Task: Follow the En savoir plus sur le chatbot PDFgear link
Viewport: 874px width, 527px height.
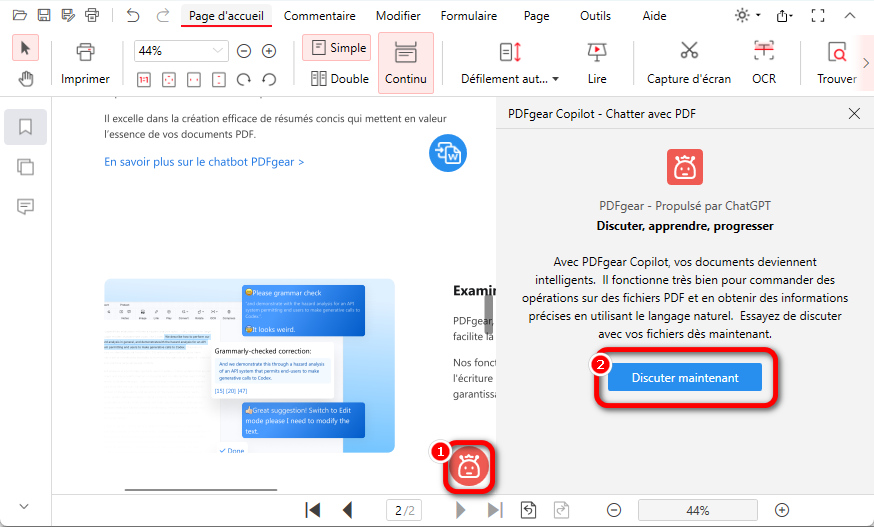Action: pyautogui.click(x=204, y=162)
